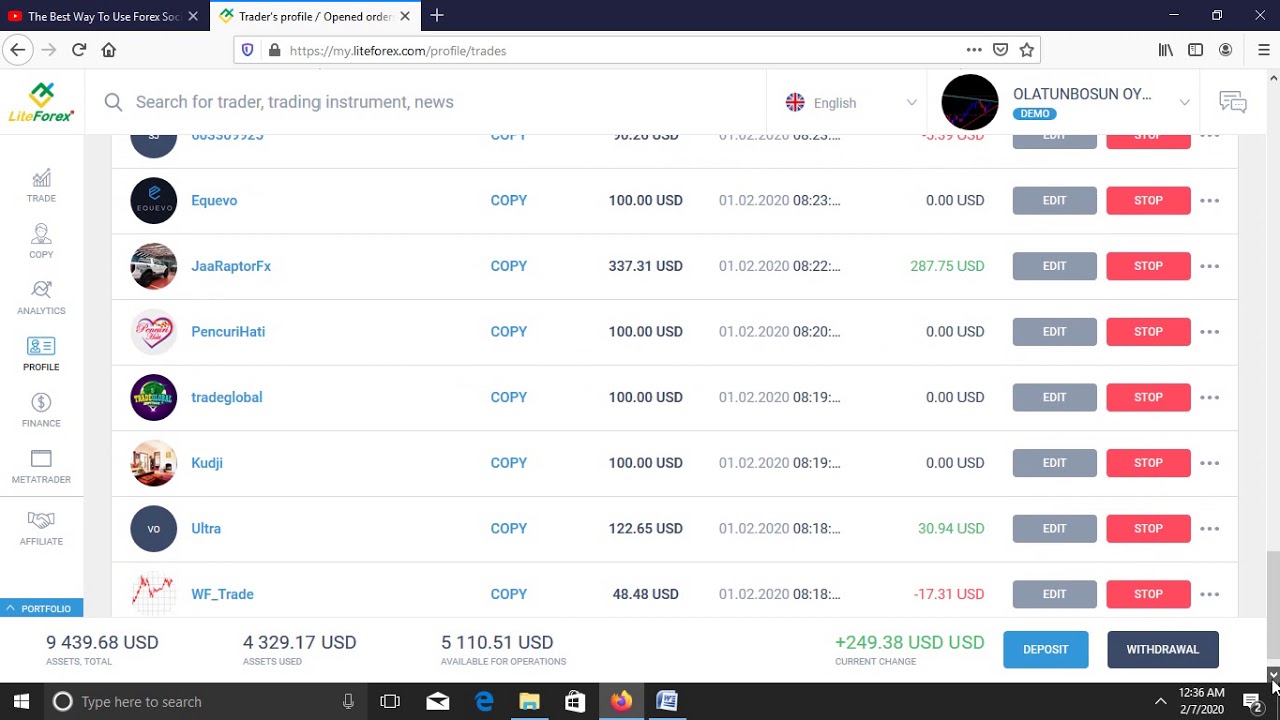Open Metatrader in the sidebar

(41, 467)
